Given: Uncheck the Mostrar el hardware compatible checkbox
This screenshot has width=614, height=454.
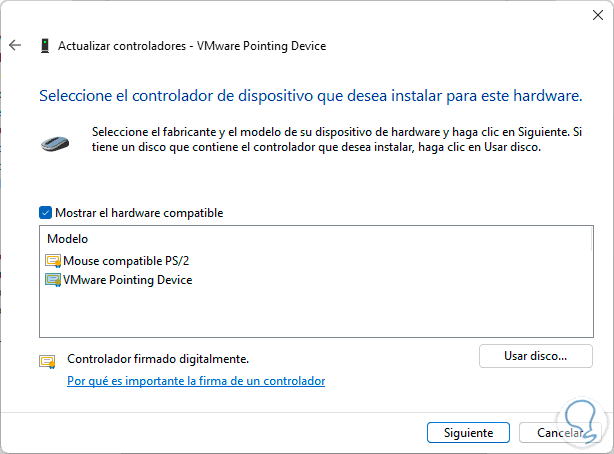Looking at the screenshot, I should (x=45, y=213).
